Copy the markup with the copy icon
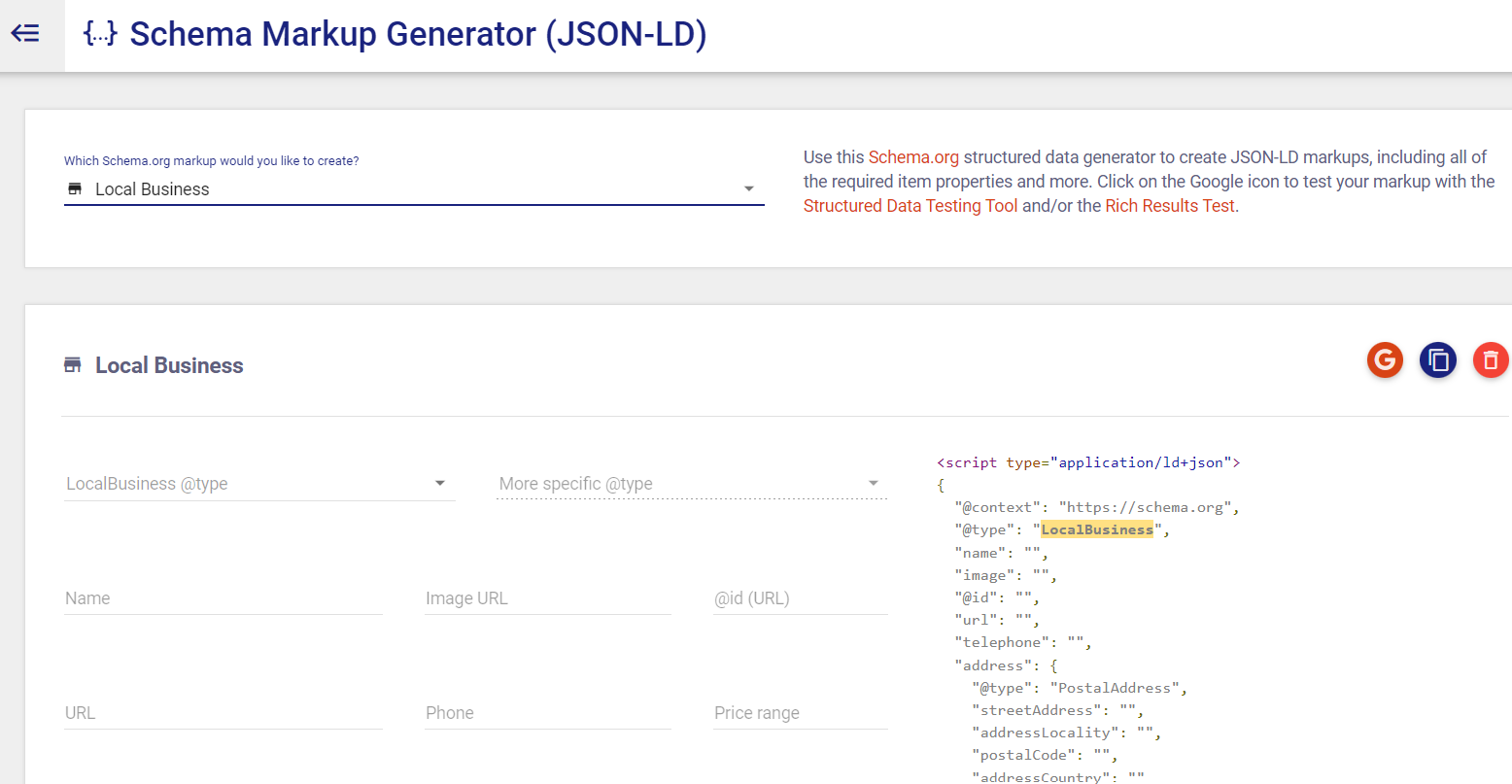 click(x=1438, y=360)
